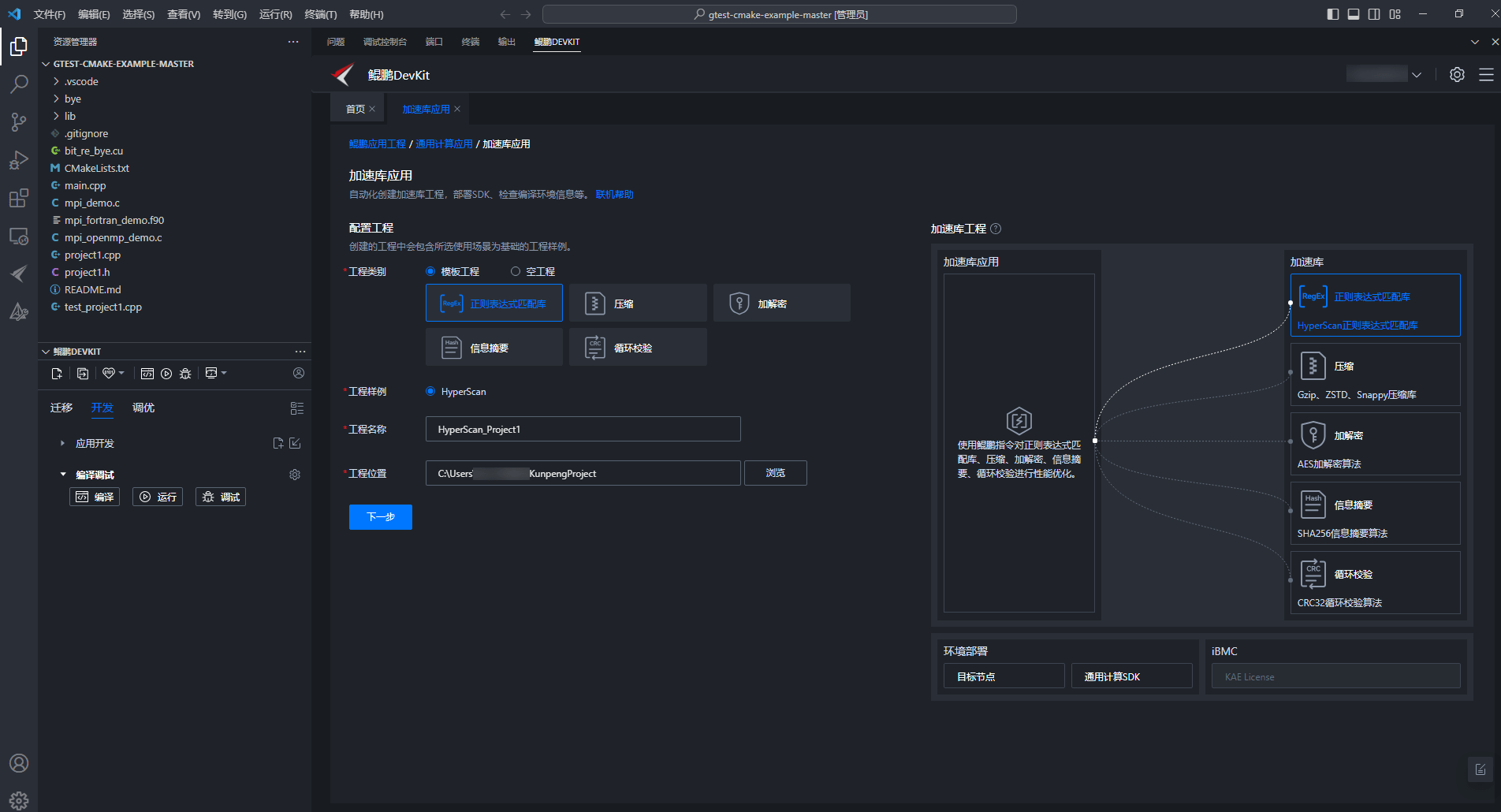Screen dimensions: 1501x812
Task: Click the help icon beside 加速库工程
Action: (x=996, y=229)
